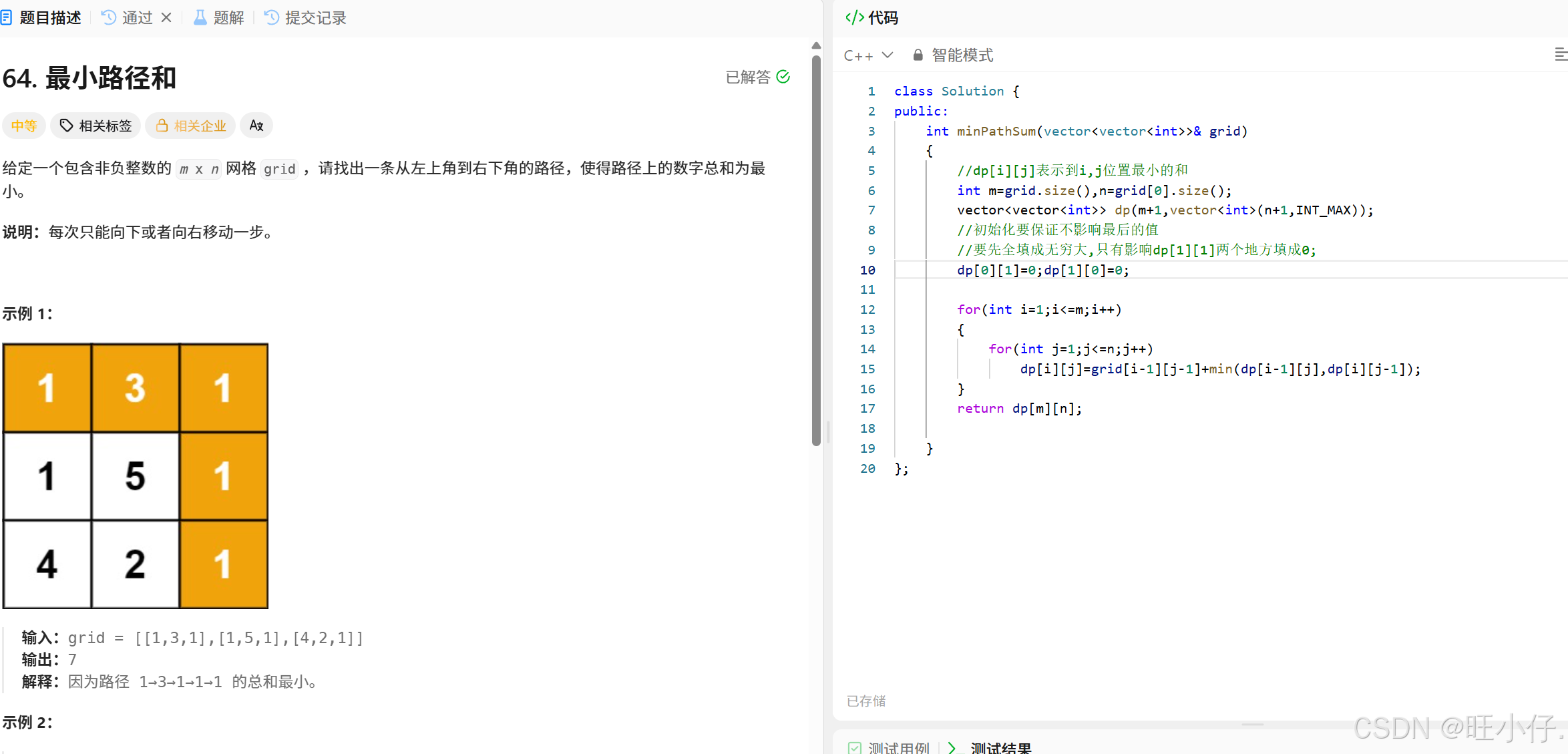This screenshot has width=1568, height=754.
Task: Click the example grid image
Action: pos(136,476)
